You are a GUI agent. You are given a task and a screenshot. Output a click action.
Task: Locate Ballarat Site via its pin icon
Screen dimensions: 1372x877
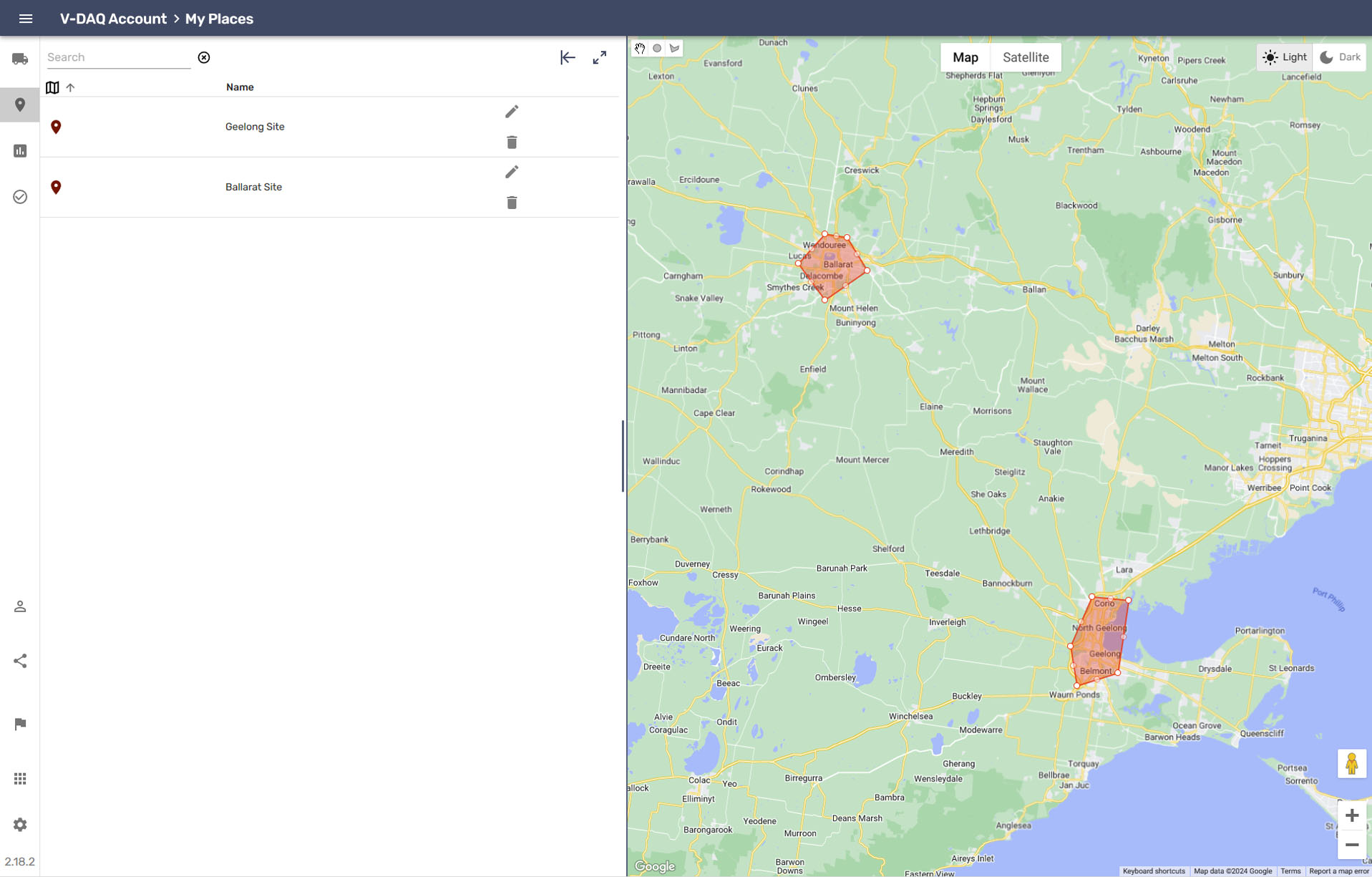[56, 187]
